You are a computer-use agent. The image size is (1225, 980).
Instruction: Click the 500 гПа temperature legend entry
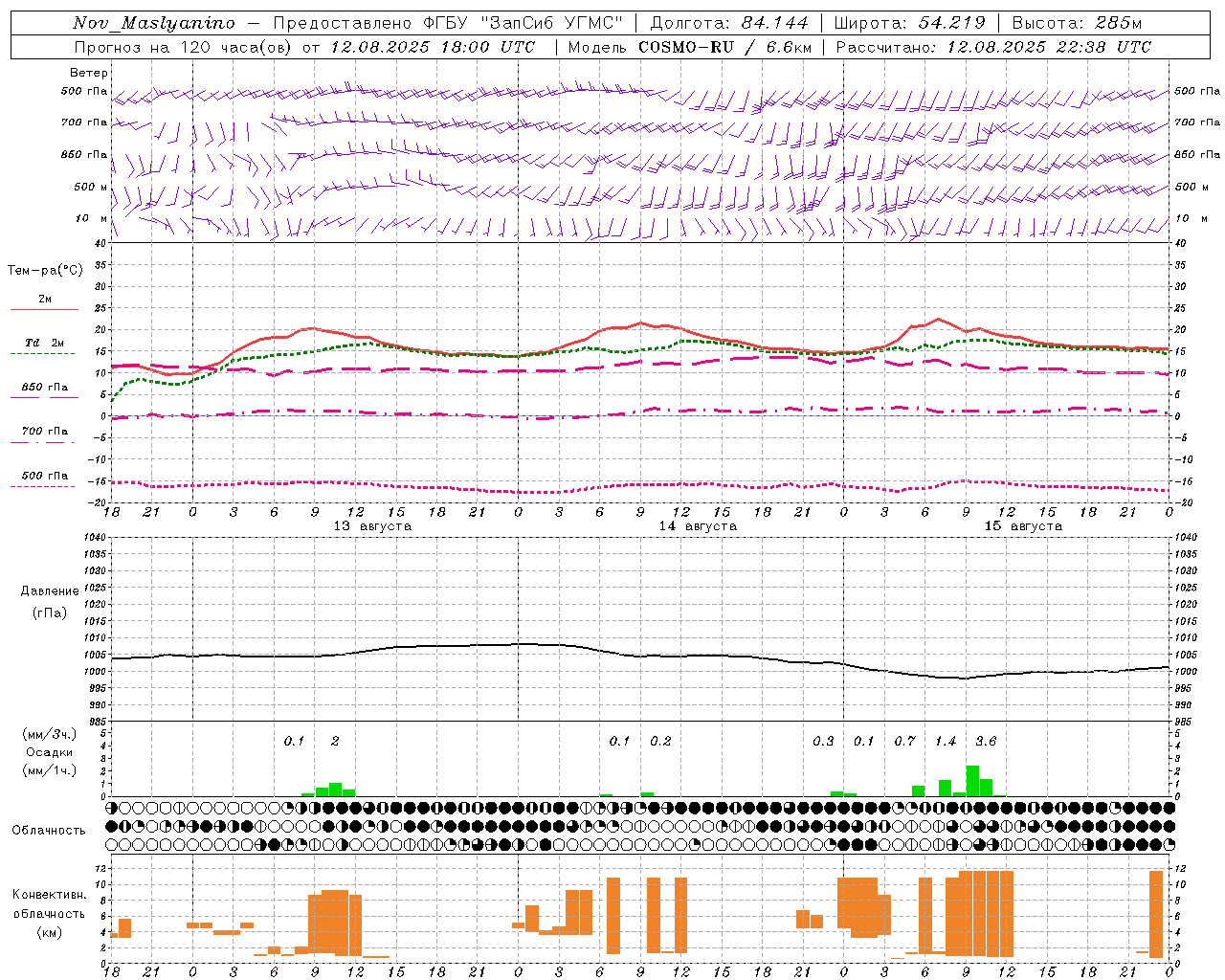click(x=45, y=476)
